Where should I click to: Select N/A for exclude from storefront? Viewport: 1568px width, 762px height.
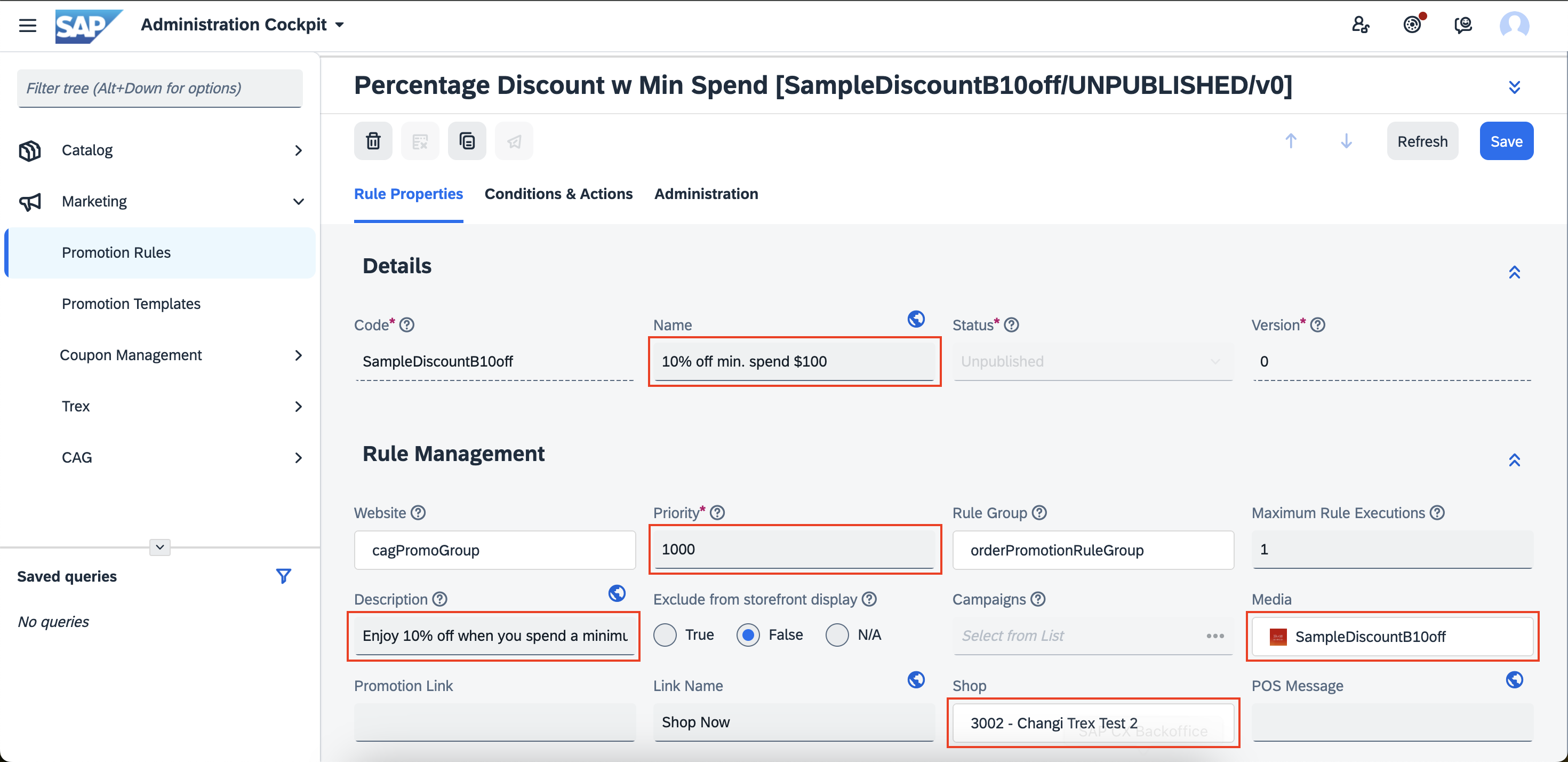(837, 634)
